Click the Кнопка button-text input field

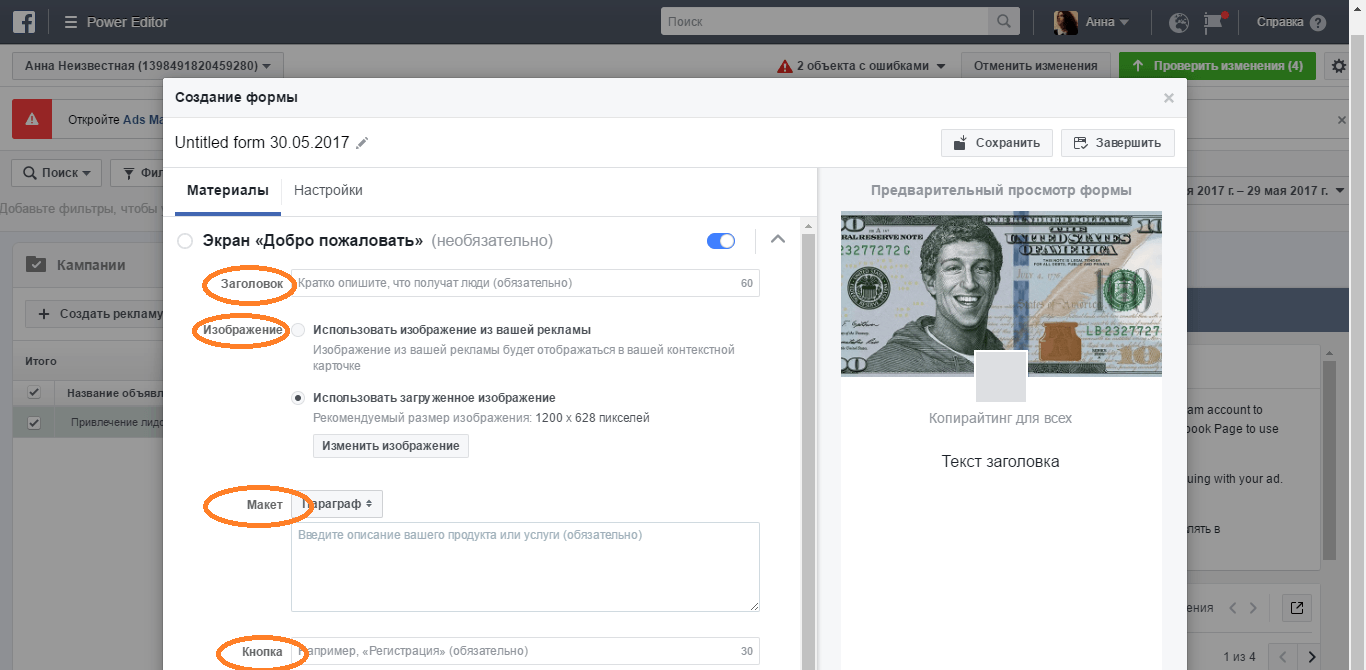click(525, 651)
